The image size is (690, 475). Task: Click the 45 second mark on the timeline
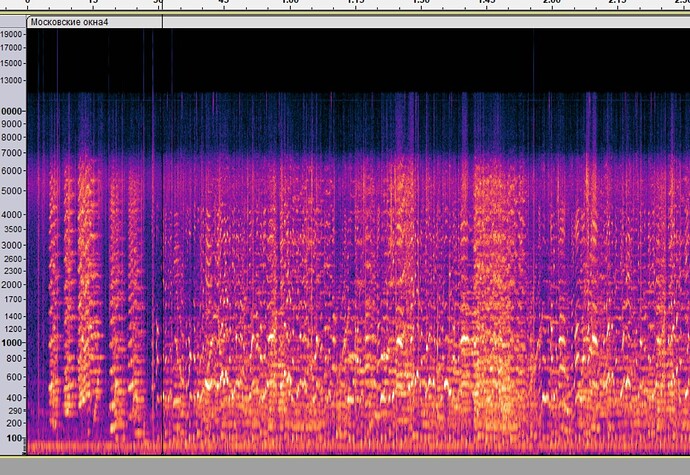pyautogui.click(x=223, y=4)
